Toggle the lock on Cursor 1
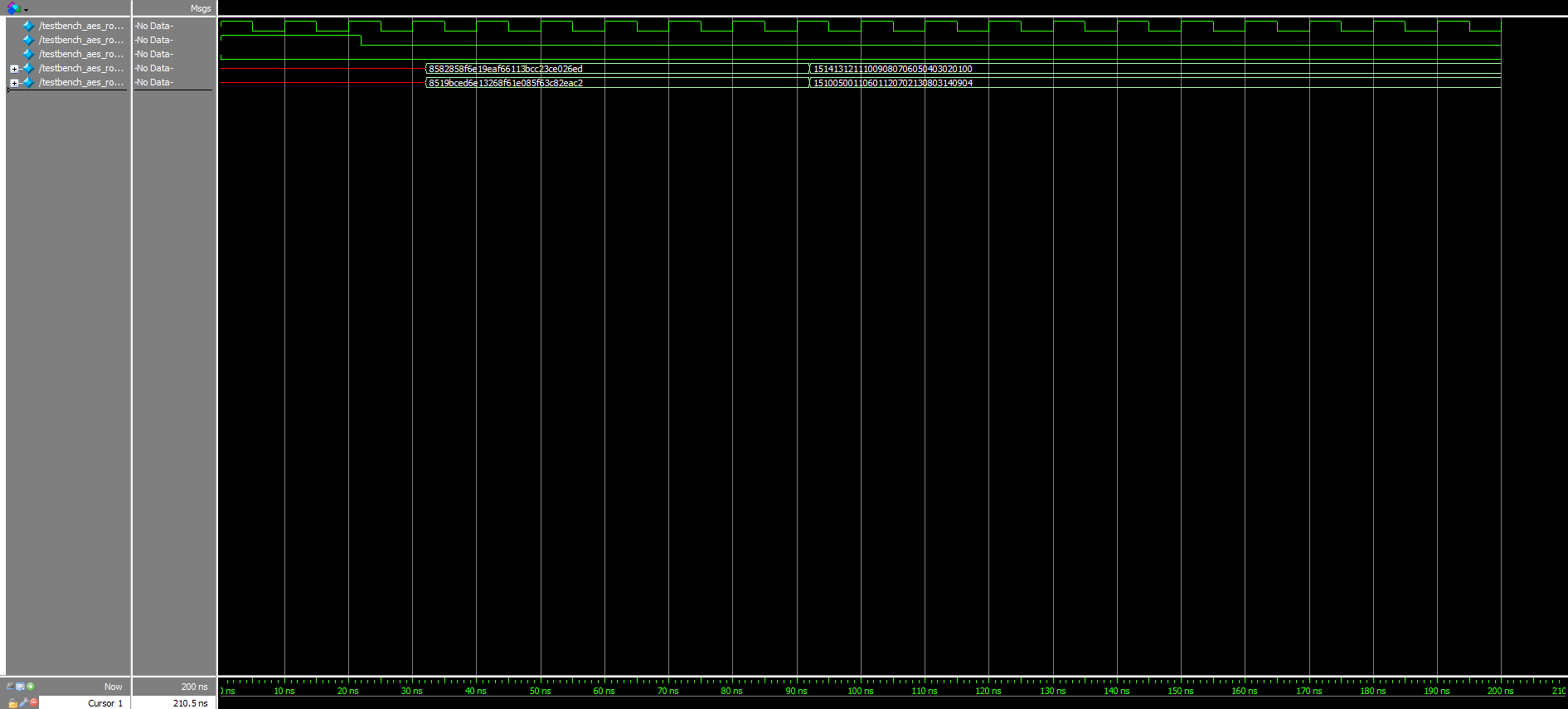 [x=12, y=702]
